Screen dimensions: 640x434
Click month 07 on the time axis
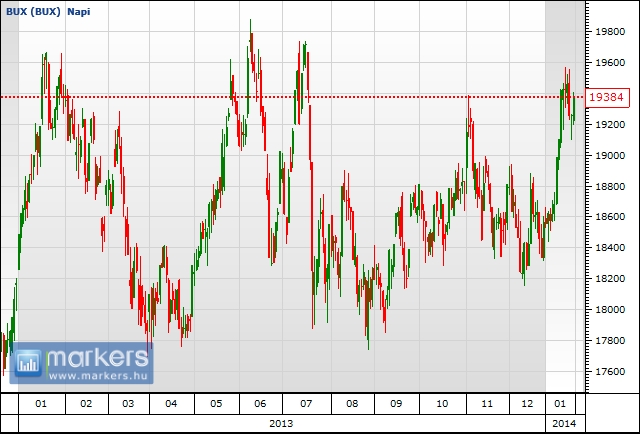[x=306, y=404]
